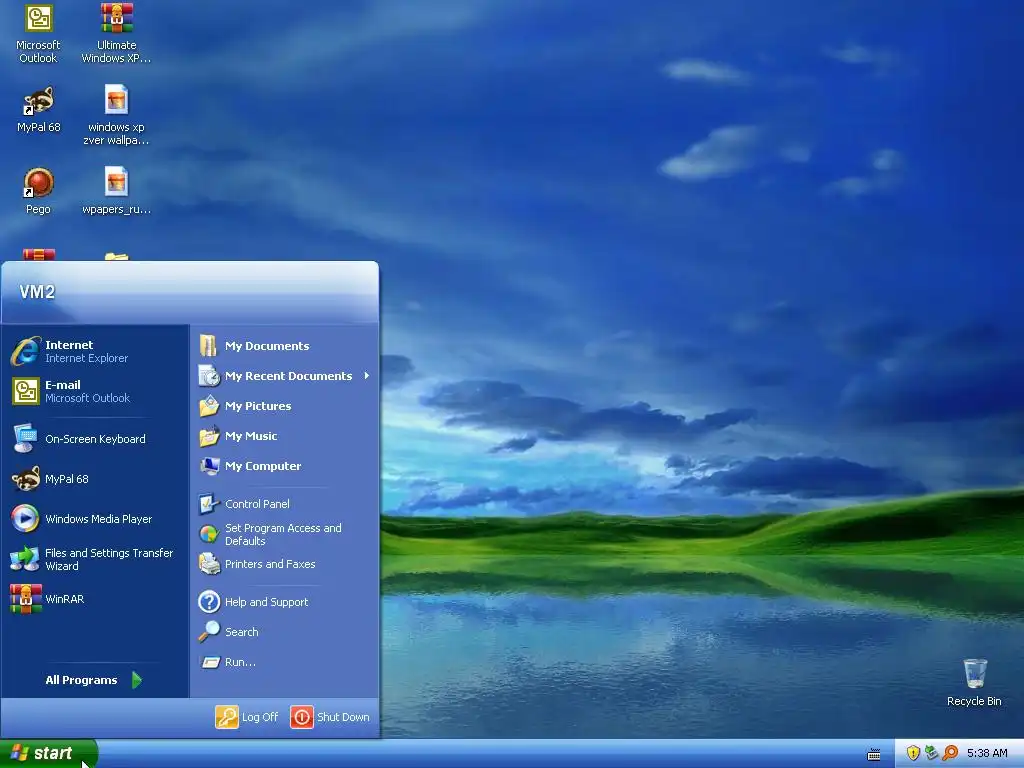Launch MyPal 68 from Start menu list
The width and height of the screenshot is (1024, 768).
(95, 479)
